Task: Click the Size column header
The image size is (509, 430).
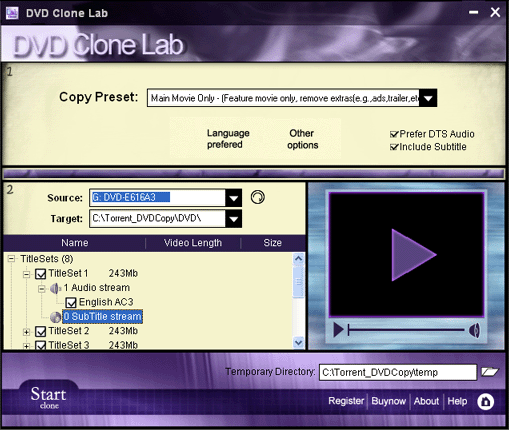Action: pos(272,243)
